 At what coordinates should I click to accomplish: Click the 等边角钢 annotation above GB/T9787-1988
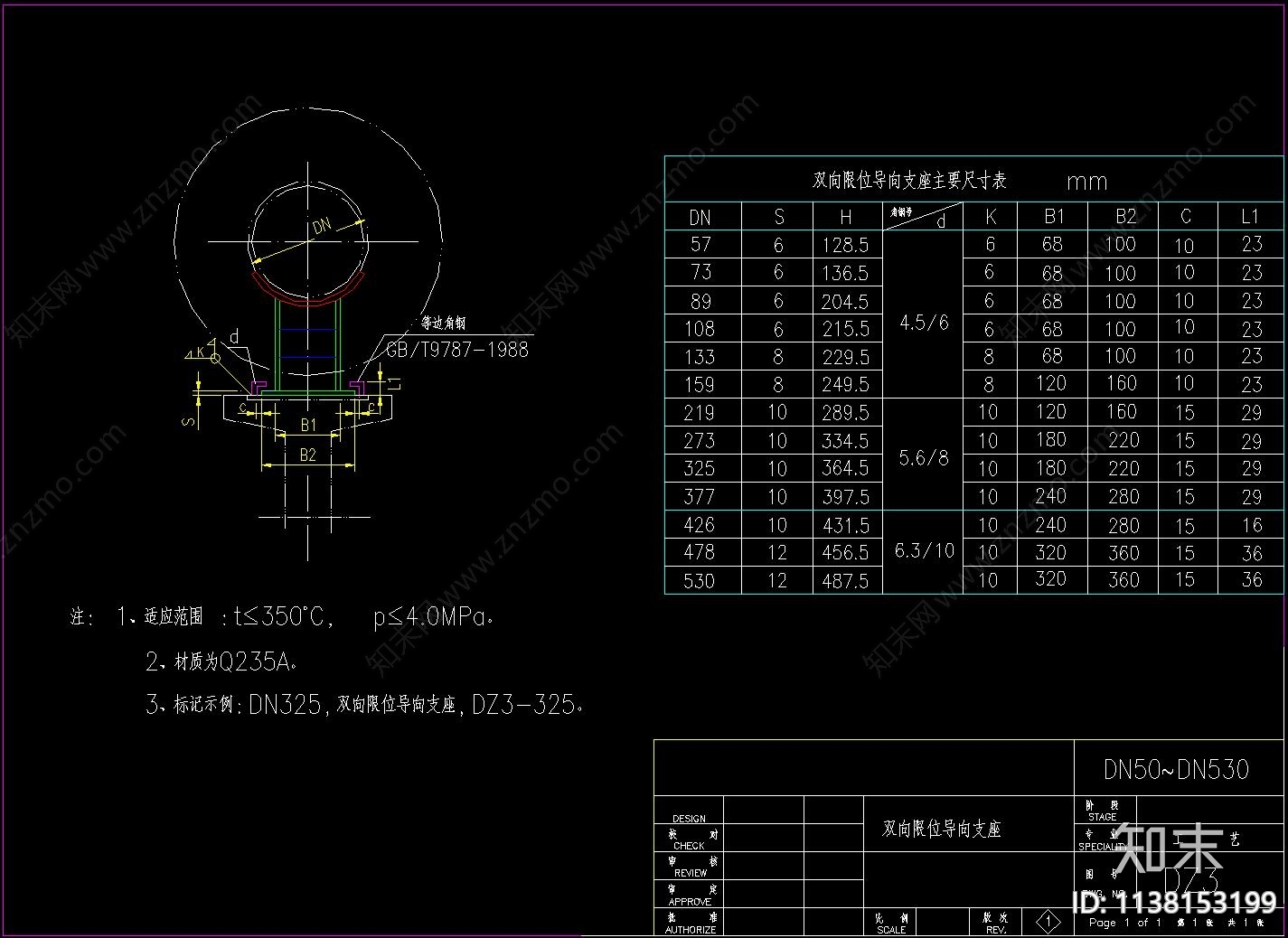[x=443, y=323]
